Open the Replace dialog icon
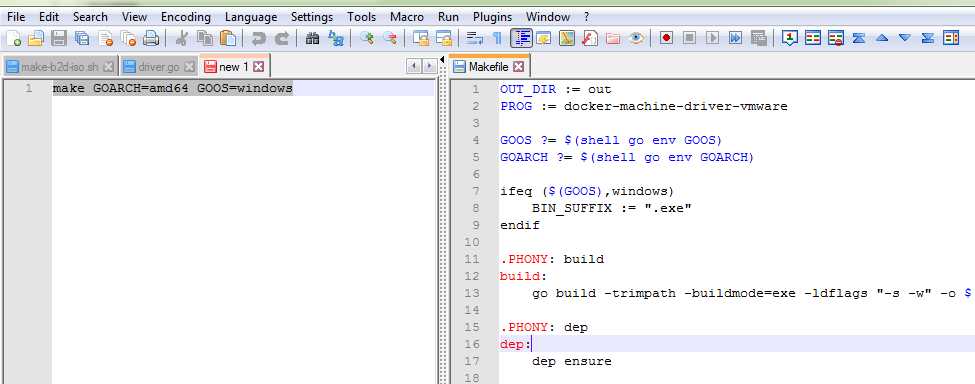The width and height of the screenshot is (975, 384). pyautogui.click(x=336, y=39)
